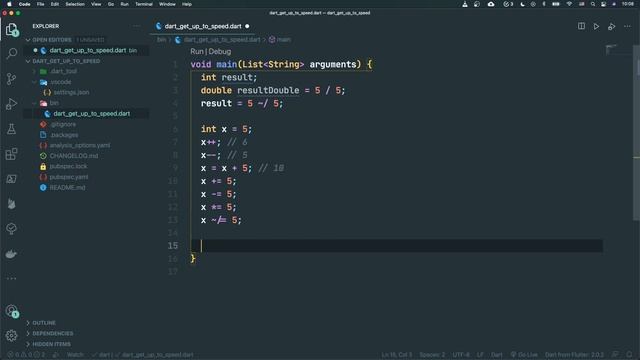Open the Run and Debug view
The height and width of the screenshot is (360, 640).
[x=11, y=104]
